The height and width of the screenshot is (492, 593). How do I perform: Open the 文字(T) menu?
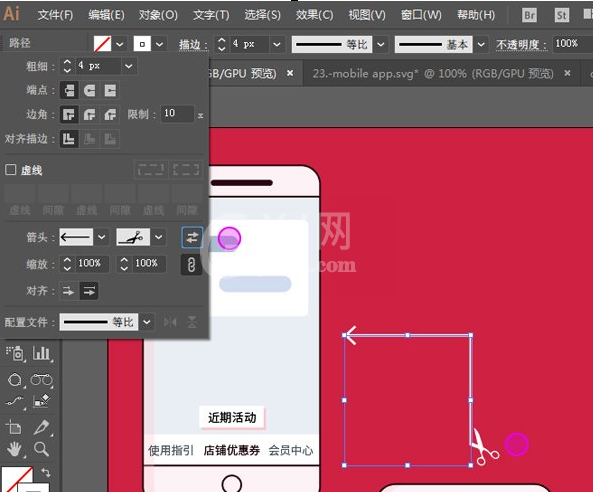(x=211, y=15)
